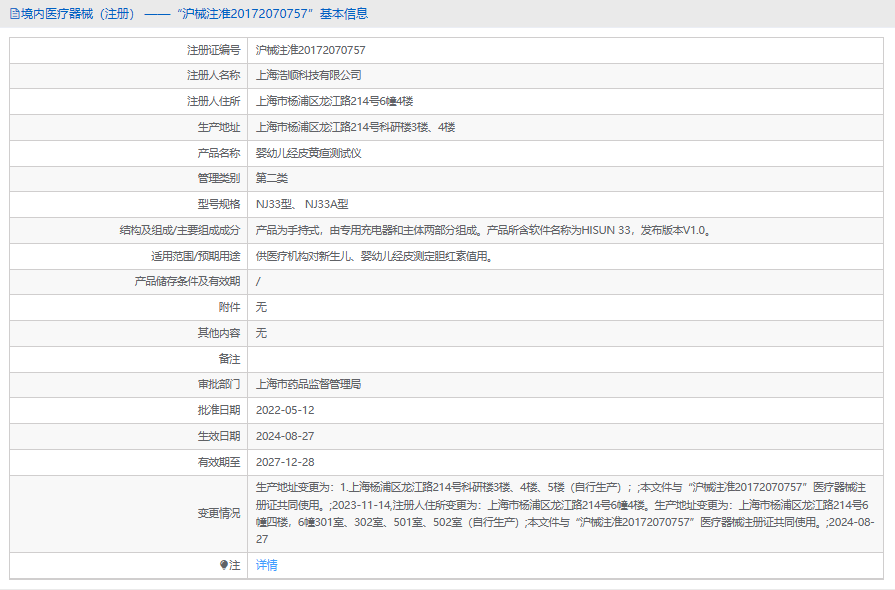Click model spec NJ33型、NJ33A型
This screenshot has width=895, height=590.
302,204
